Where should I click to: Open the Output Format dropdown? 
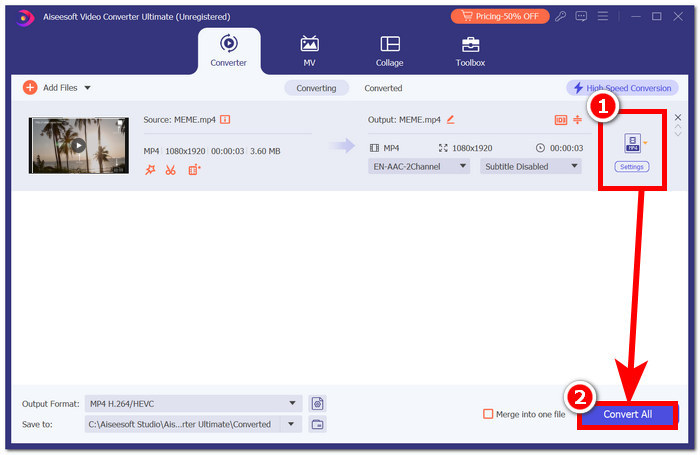tap(193, 404)
